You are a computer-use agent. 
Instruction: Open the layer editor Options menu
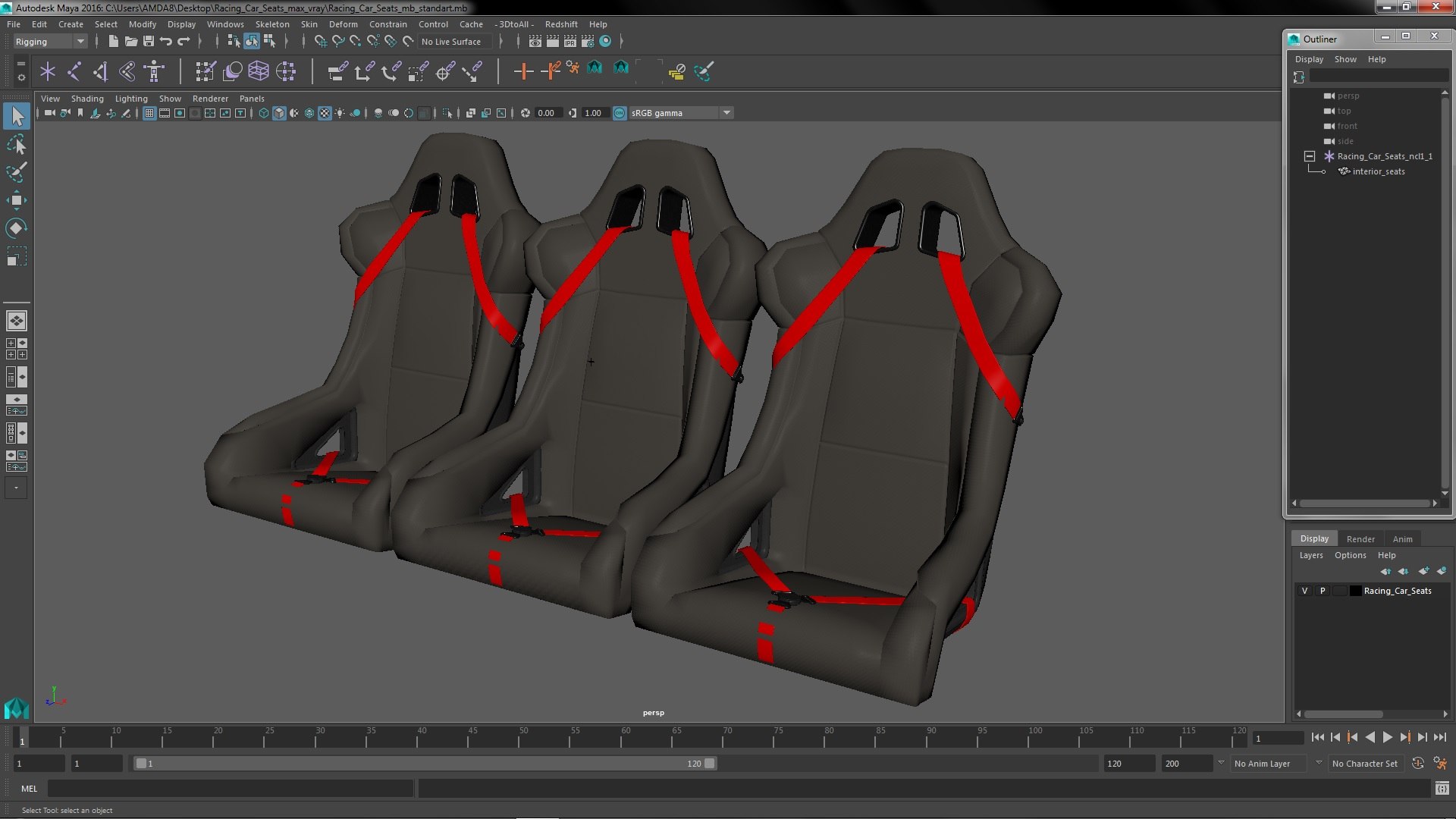click(1350, 555)
